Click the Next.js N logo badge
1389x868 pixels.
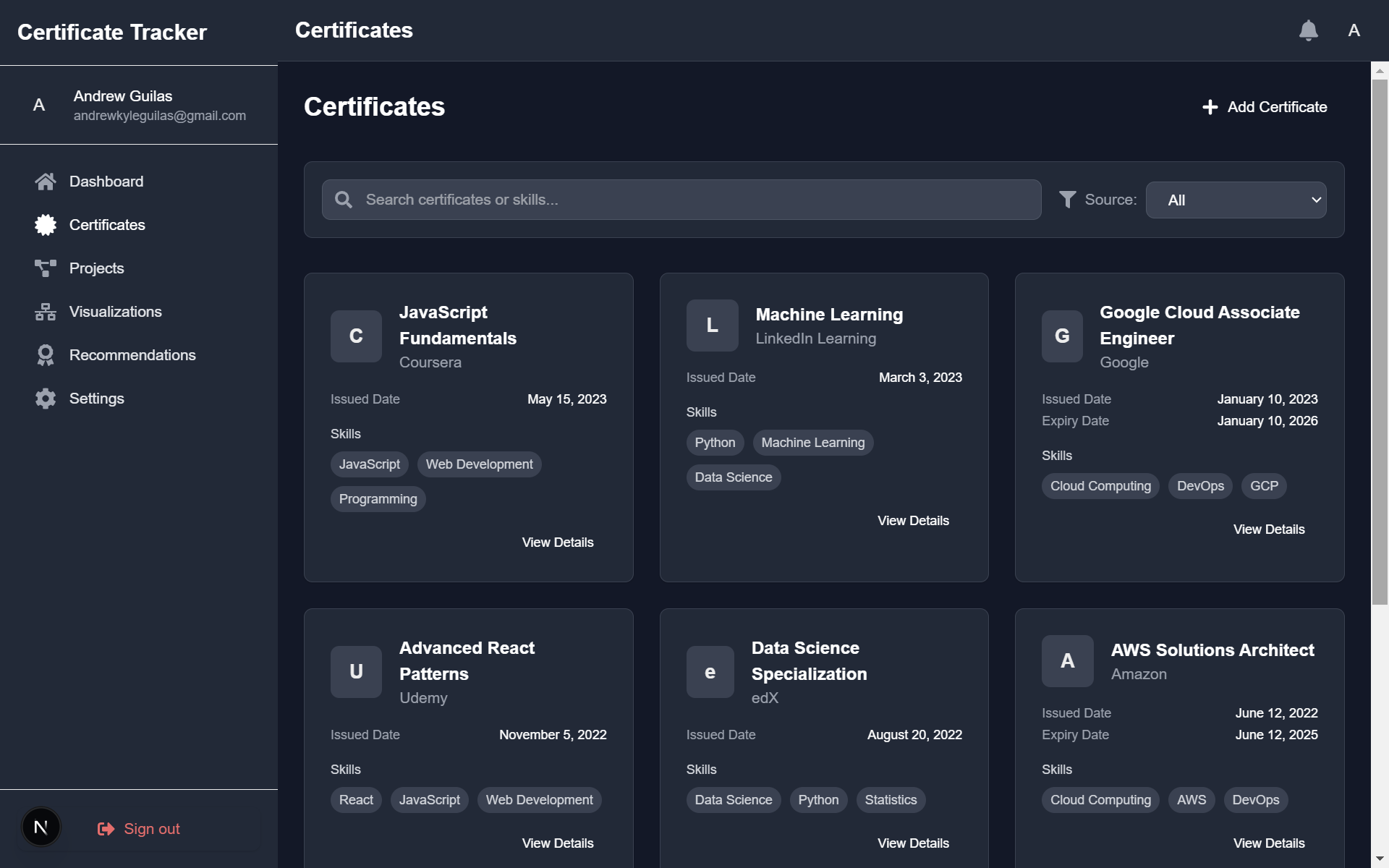(x=41, y=827)
